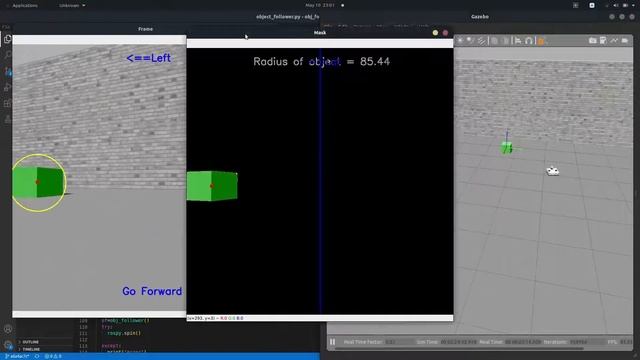Click circled green cube in Frame window
640x360 pixels.
point(38,182)
